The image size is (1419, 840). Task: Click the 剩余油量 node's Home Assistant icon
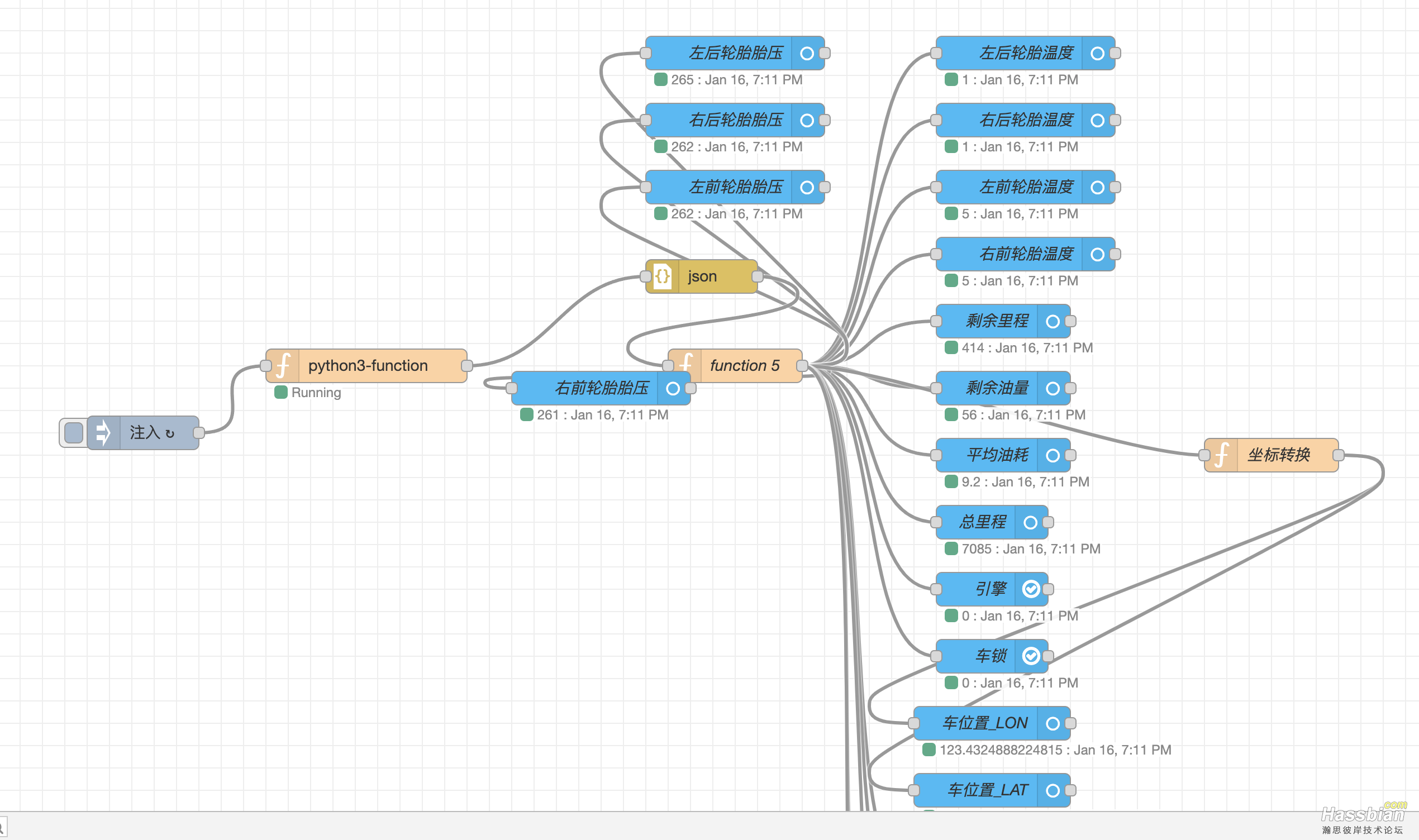point(1053,388)
